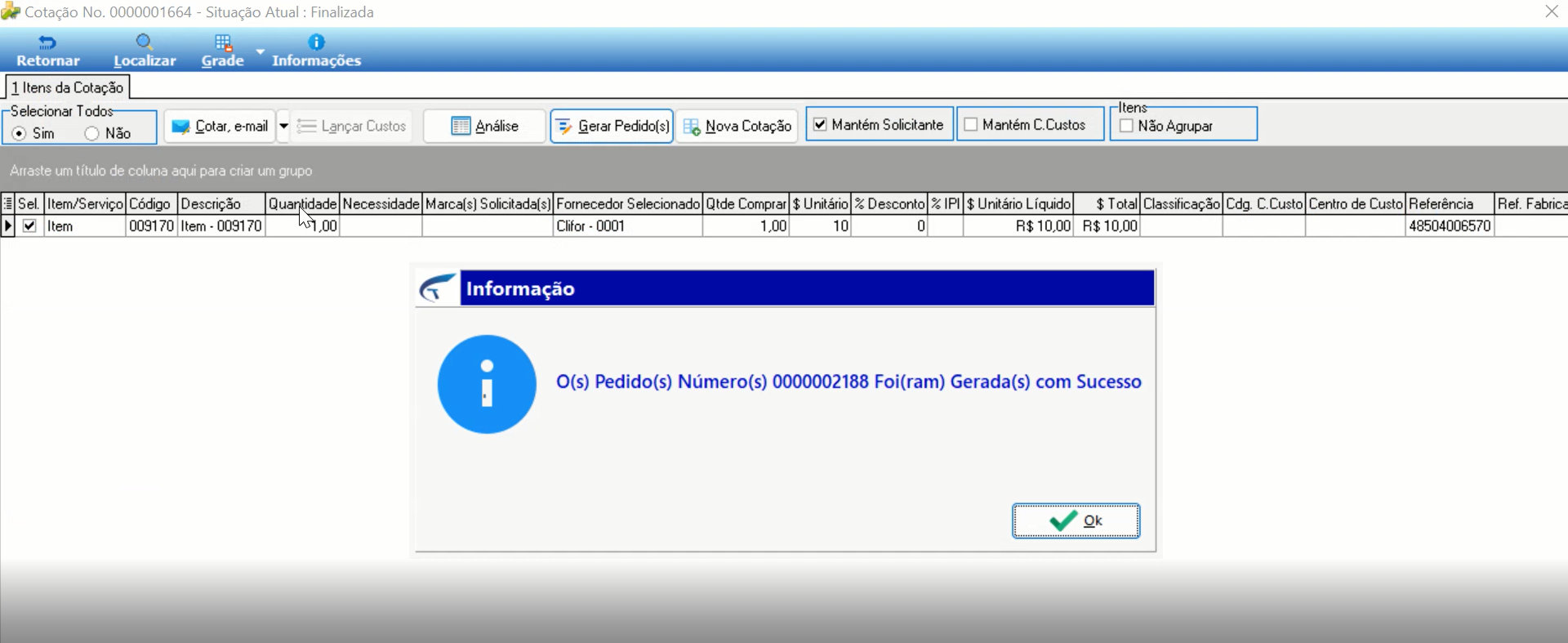Click the Gerar Pedido(s) button label
This screenshot has height=643, width=1568.
(624, 126)
